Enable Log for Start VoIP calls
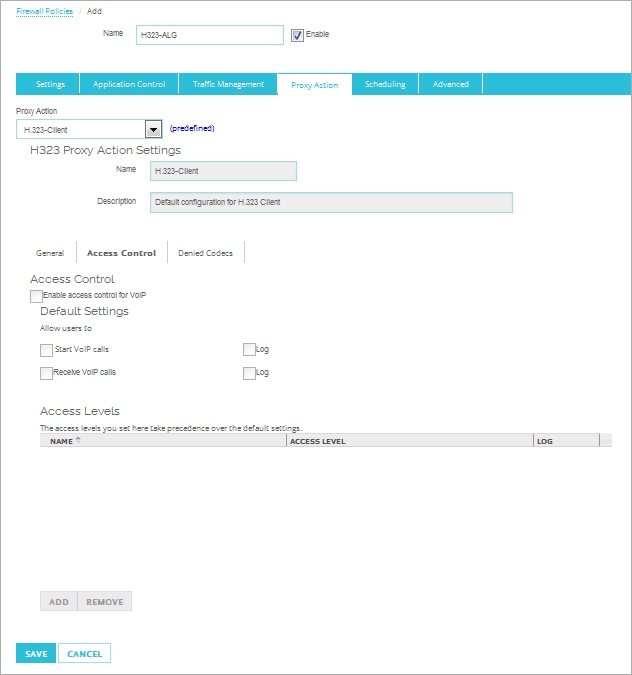The width and height of the screenshot is (632, 675). (x=249, y=350)
